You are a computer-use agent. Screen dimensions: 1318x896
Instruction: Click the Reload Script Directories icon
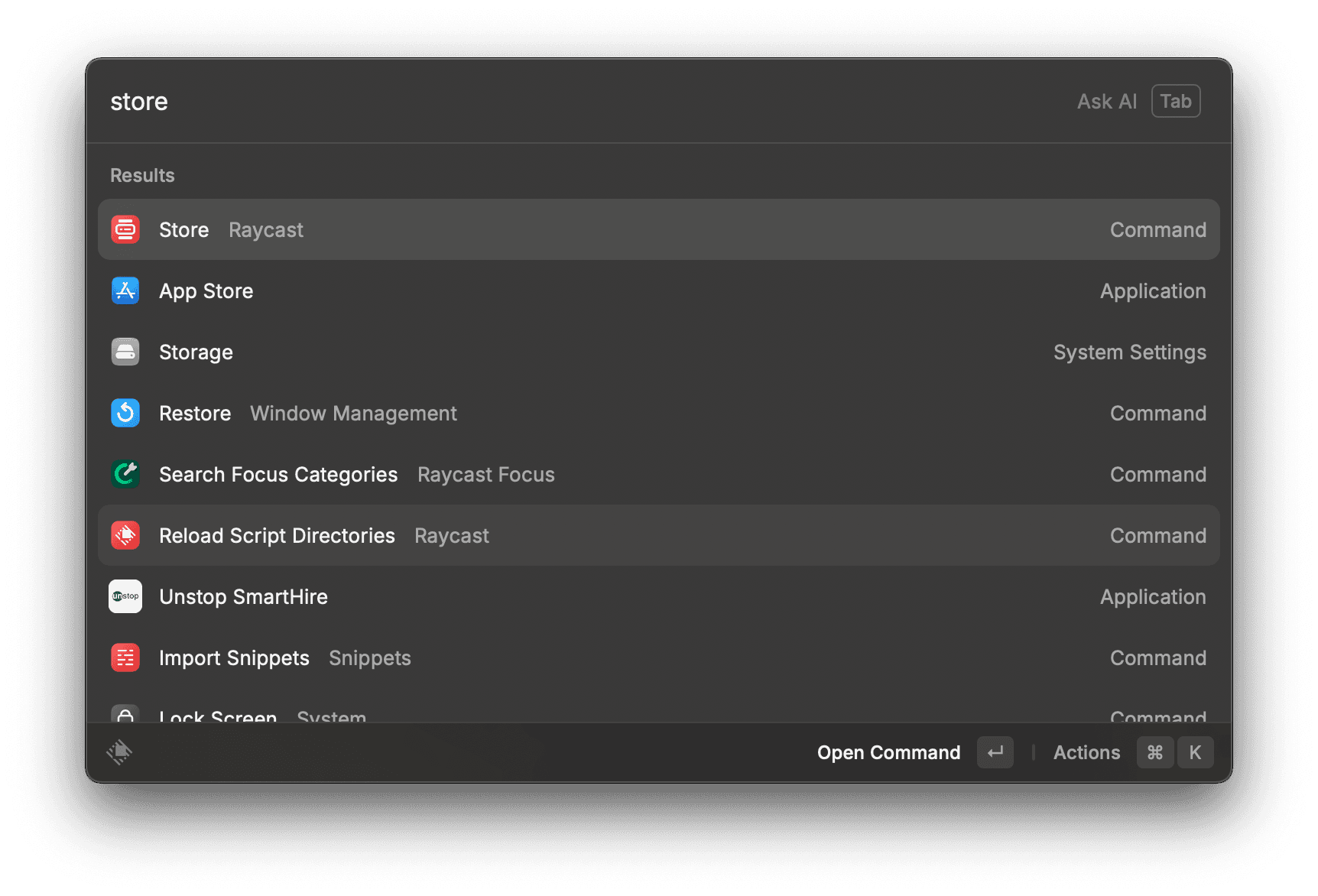[125, 535]
